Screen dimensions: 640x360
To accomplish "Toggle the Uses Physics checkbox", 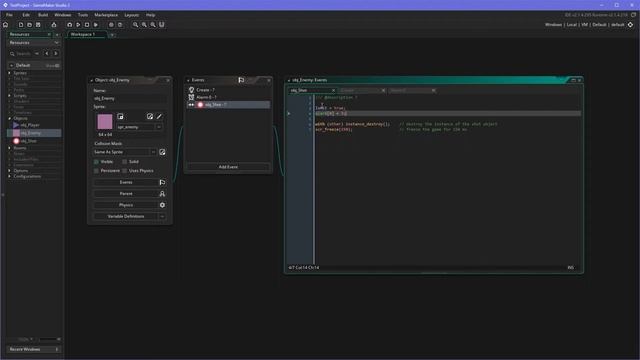I will (x=124, y=171).
